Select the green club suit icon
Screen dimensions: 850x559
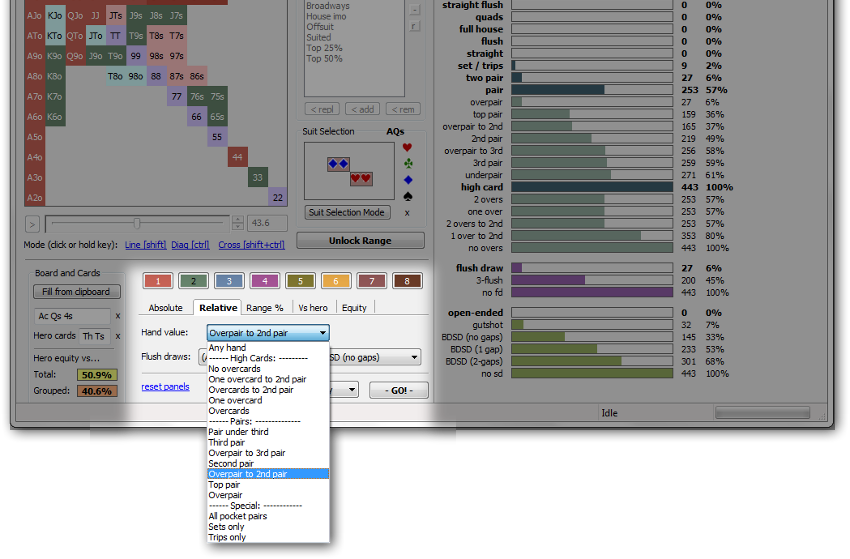[x=406, y=162]
